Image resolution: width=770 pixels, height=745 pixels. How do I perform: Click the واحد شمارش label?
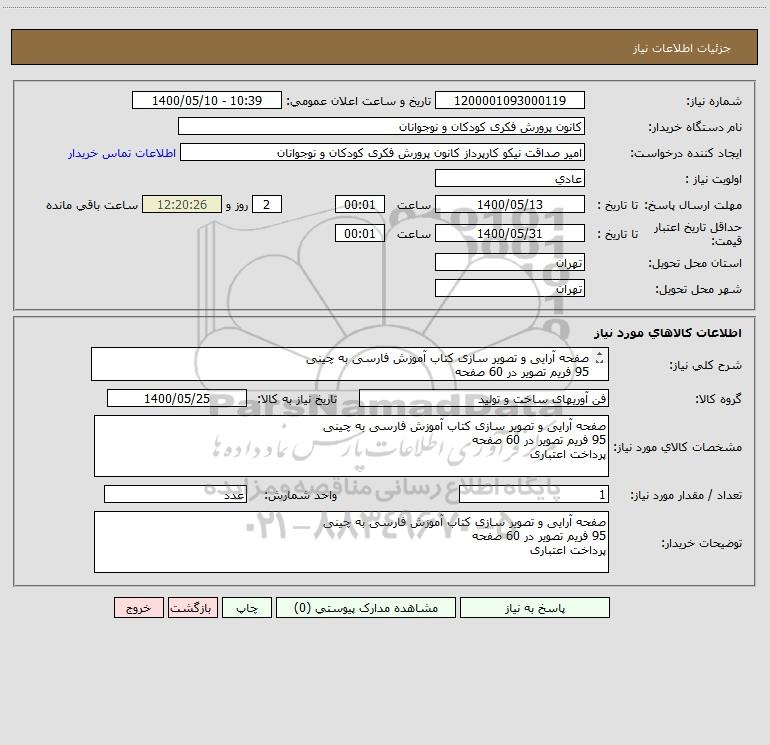coord(301,495)
